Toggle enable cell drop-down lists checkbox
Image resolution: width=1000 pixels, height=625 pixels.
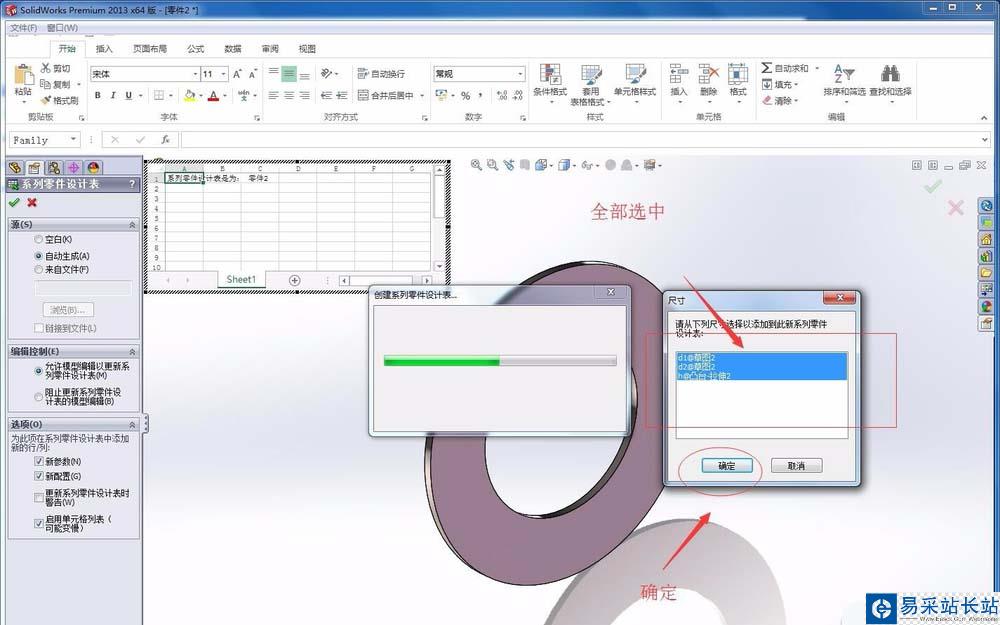(39, 524)
